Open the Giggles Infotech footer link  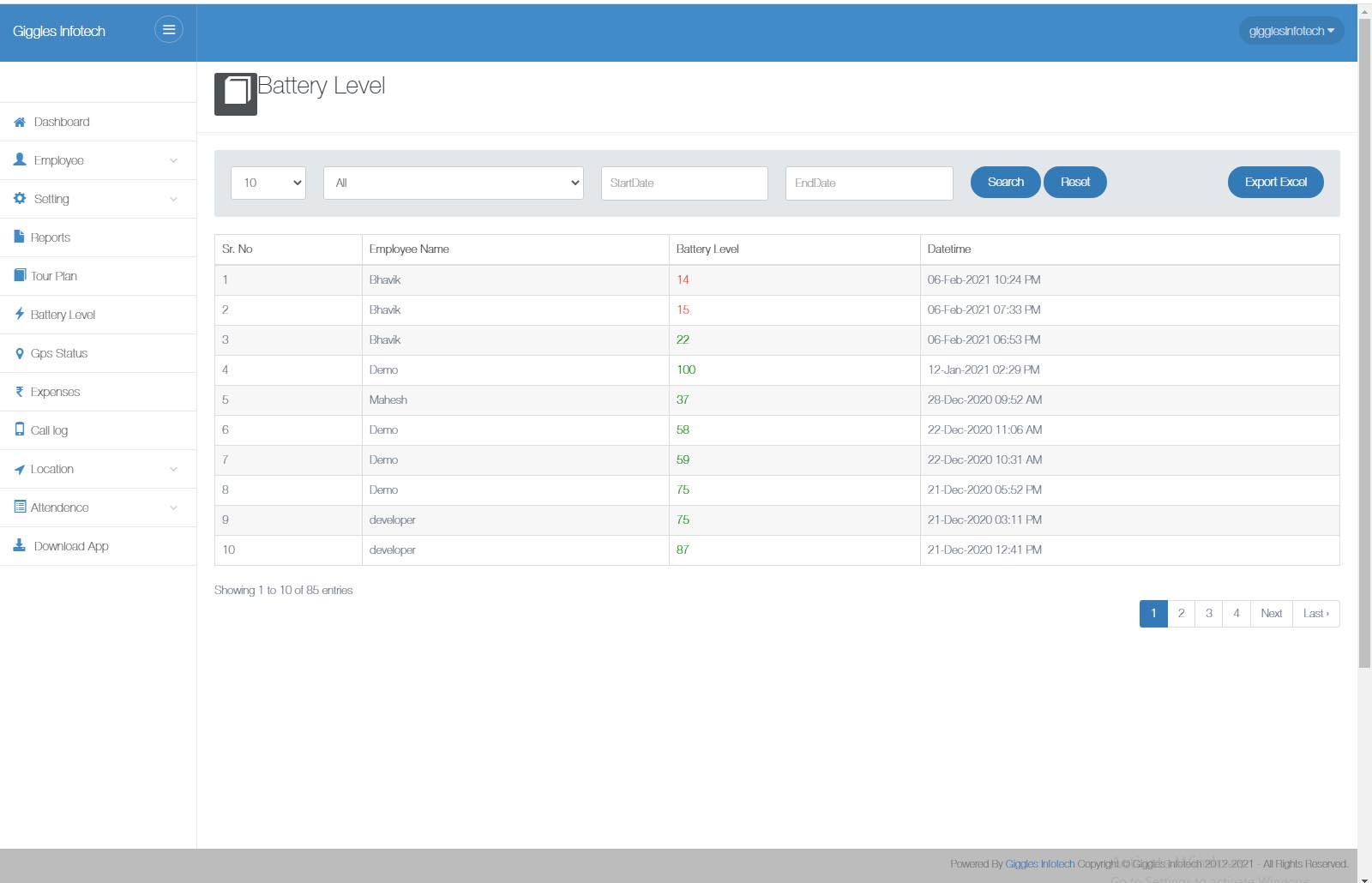point(1040,863)
